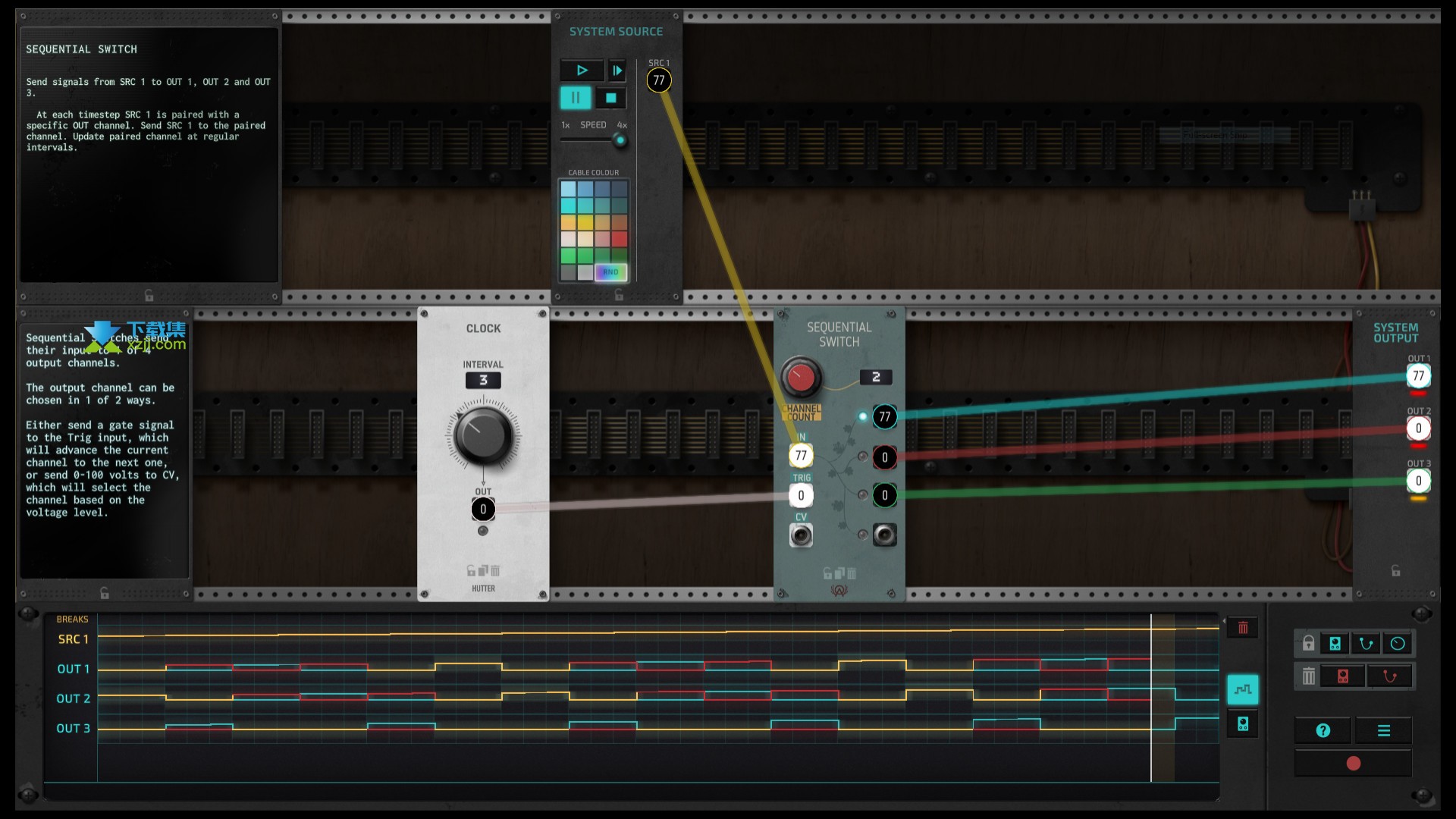
Task: Click the red record button bottom right
Action: click(1353, 763)
